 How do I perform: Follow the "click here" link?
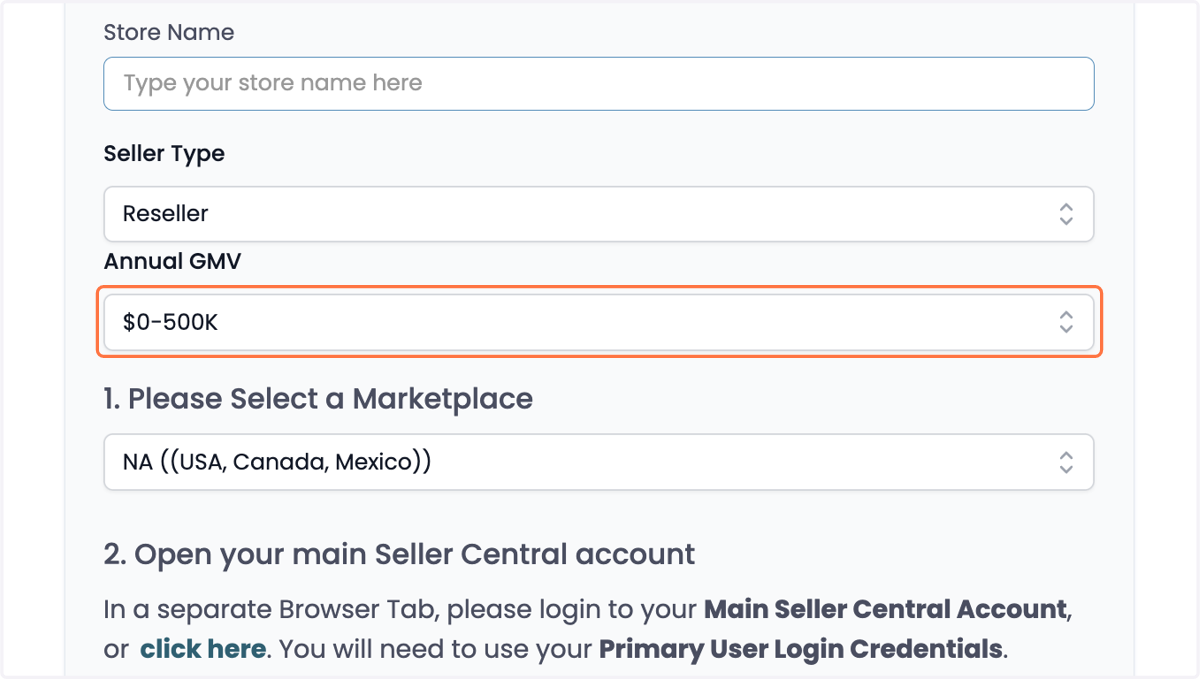[x=203, y=649]
